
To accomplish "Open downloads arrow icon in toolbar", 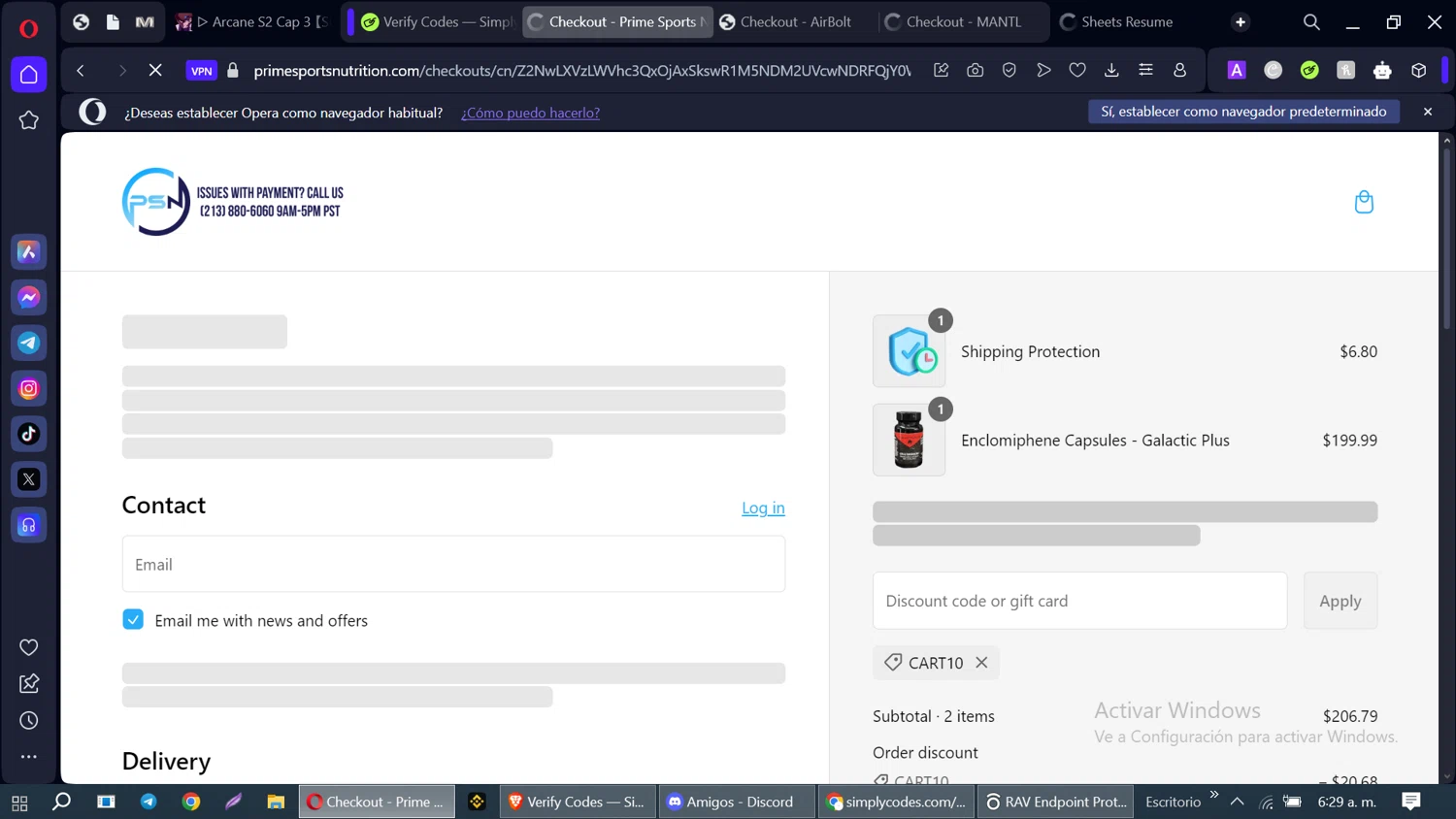I will 1111,70.
